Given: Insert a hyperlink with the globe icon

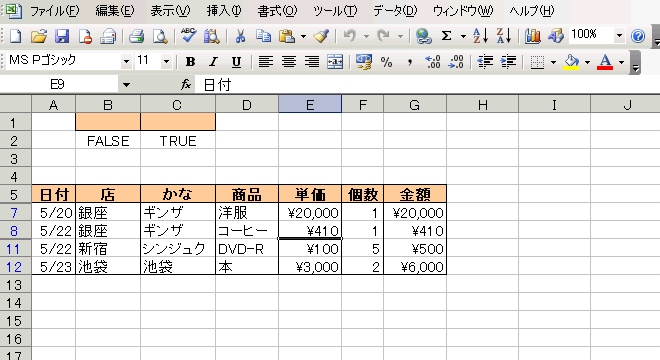Looking at the screenshot, I should [x=423, y=36].
